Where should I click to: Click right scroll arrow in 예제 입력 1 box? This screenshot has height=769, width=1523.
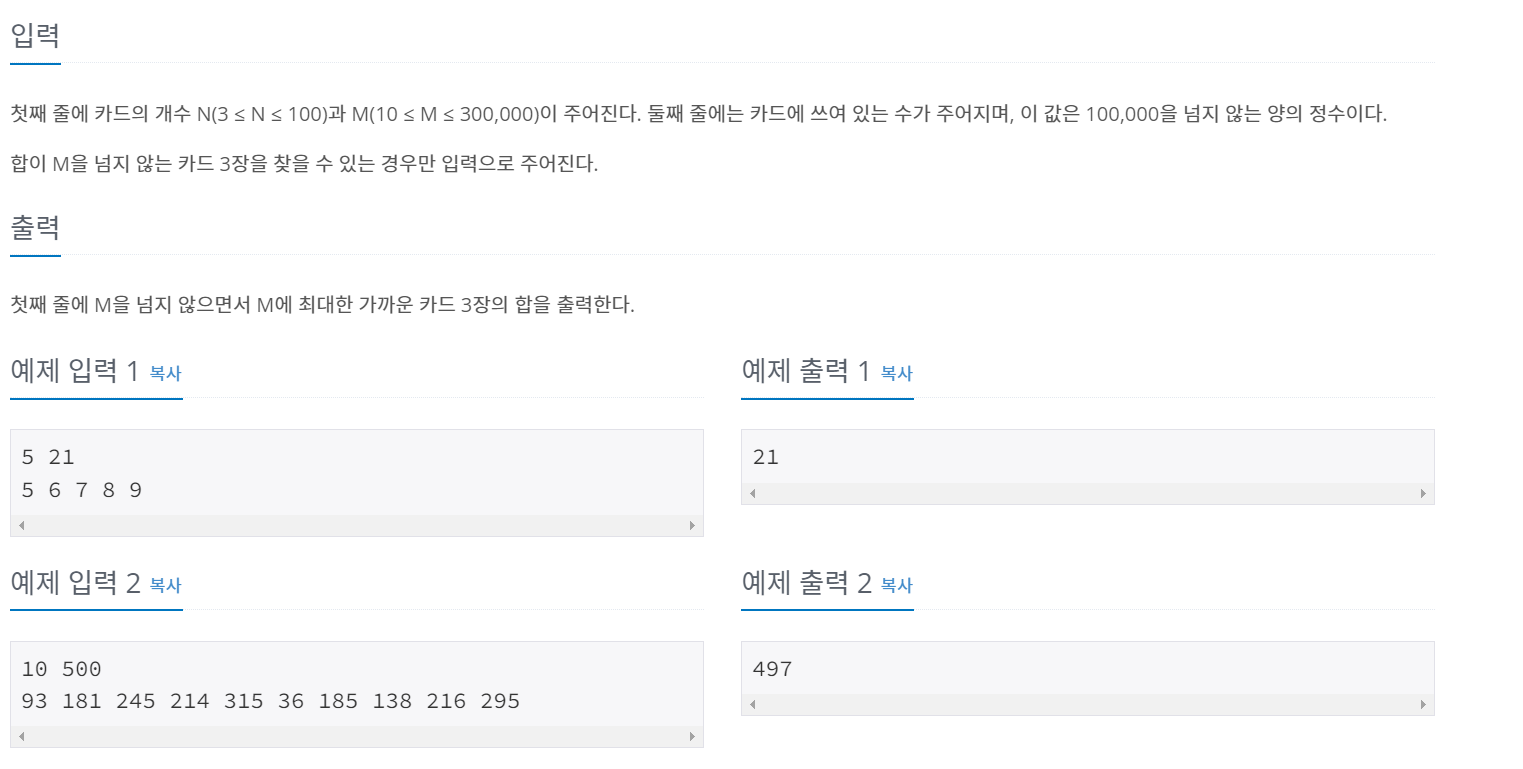(x=692, y=525)
